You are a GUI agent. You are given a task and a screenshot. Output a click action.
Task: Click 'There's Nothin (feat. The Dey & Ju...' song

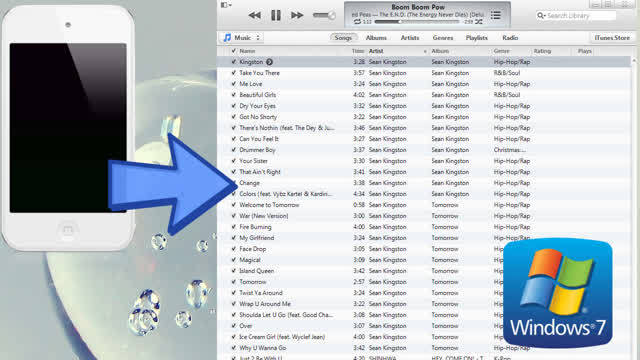point(287,128)
